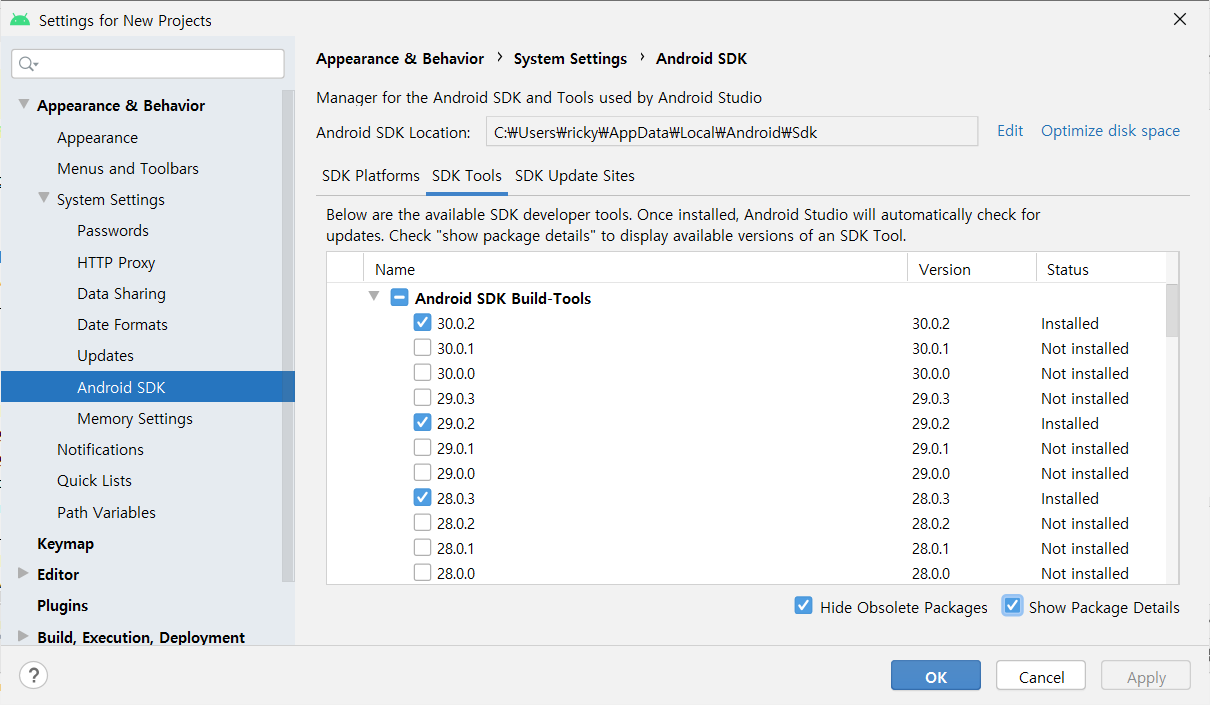Check build tools version 29.0.3
This screenshot has width=1210, height=705.
coord(423,398)
